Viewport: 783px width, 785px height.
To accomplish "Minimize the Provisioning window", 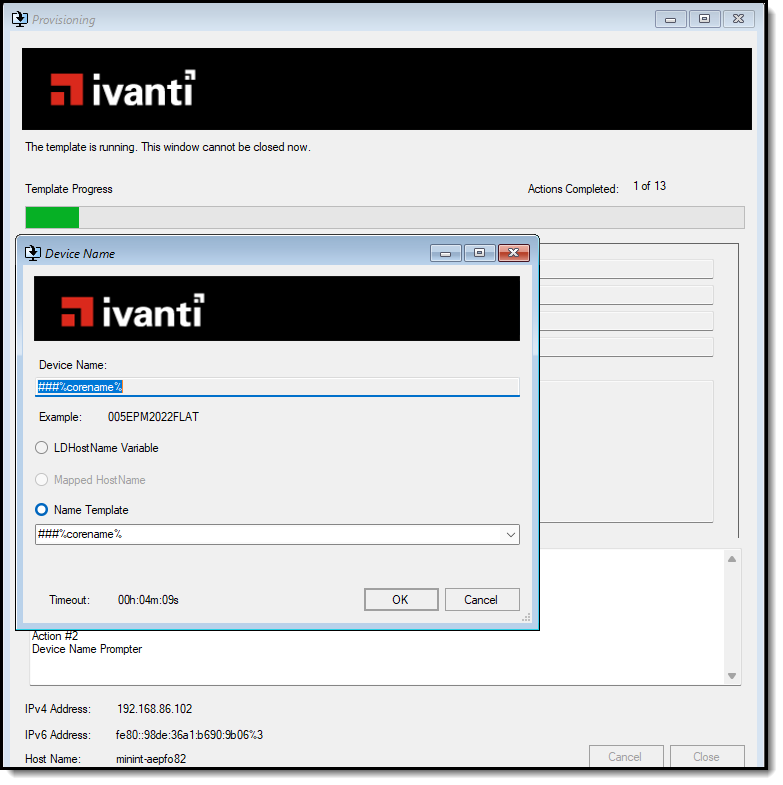I will tap(670, 19).
